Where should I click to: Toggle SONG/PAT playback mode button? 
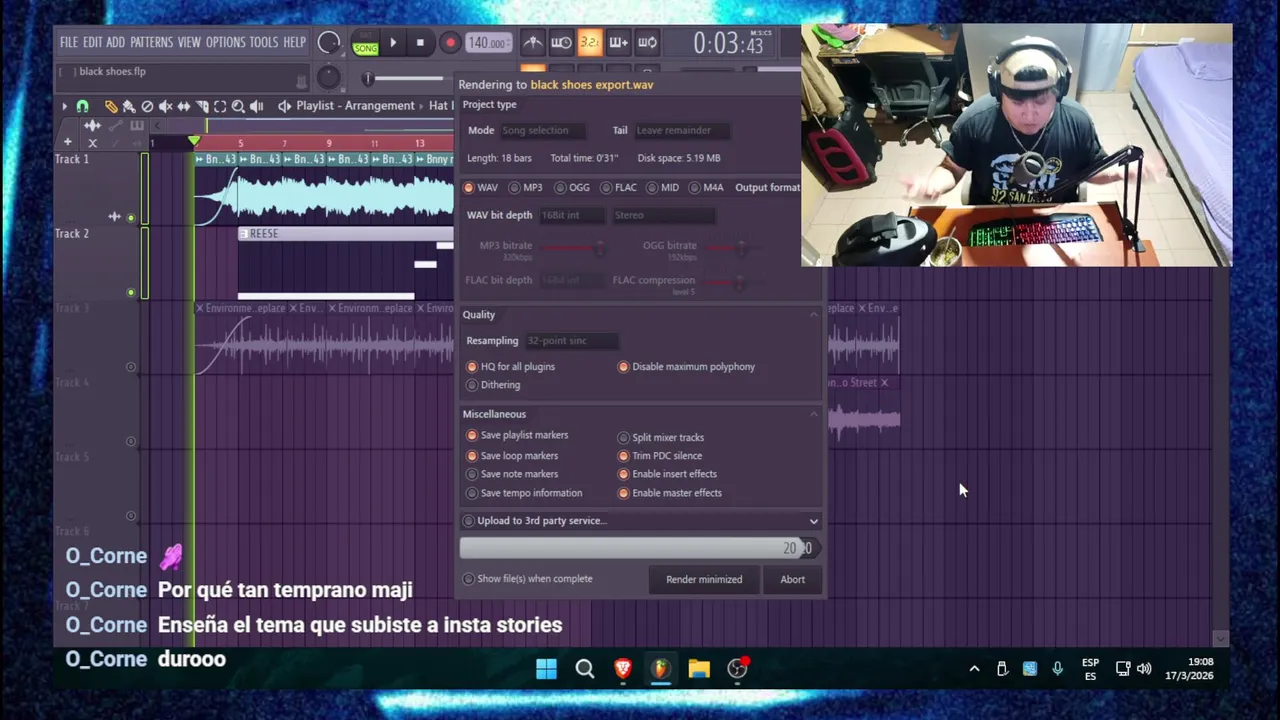(x=365, y=43)
